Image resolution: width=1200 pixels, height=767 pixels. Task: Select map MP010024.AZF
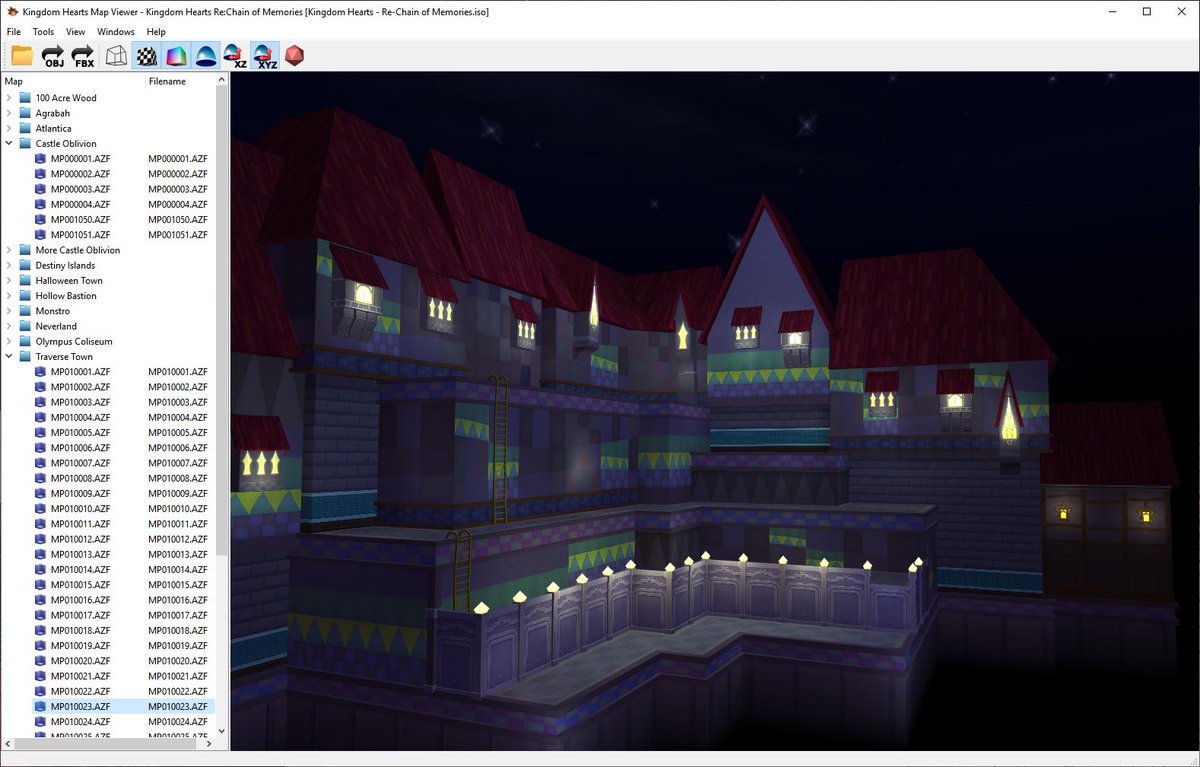coord(80,721)
